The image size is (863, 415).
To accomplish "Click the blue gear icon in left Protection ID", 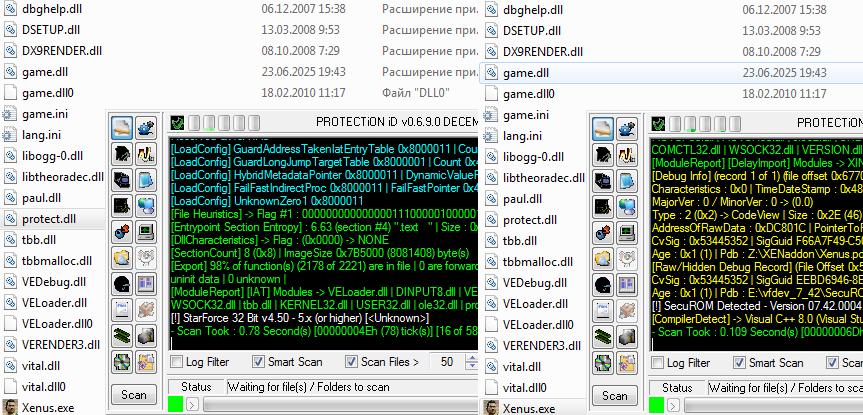I will click(x=146, y=128).
